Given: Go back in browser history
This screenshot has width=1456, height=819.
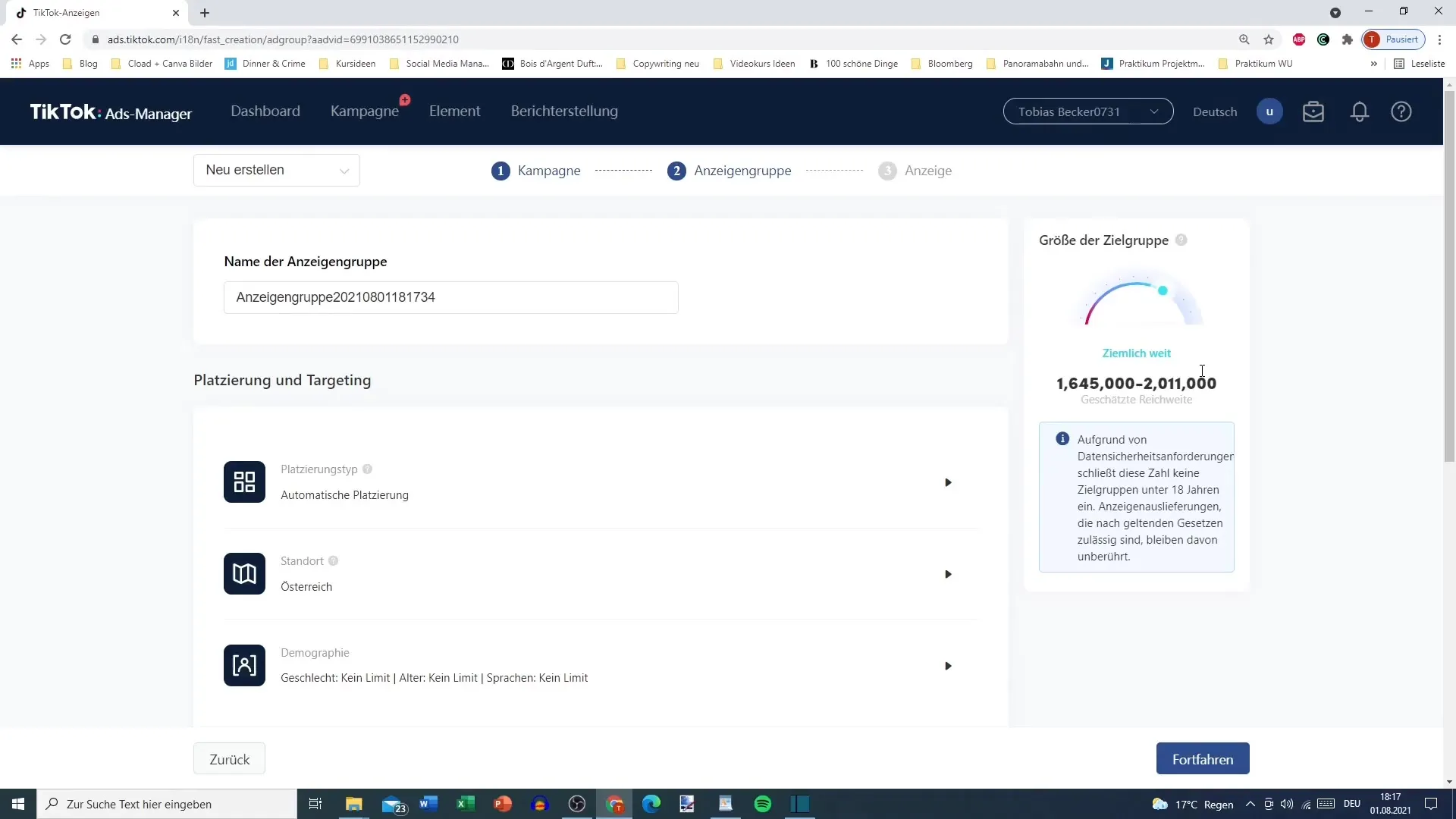Looking at the screenshot, I should click(17, 39).
